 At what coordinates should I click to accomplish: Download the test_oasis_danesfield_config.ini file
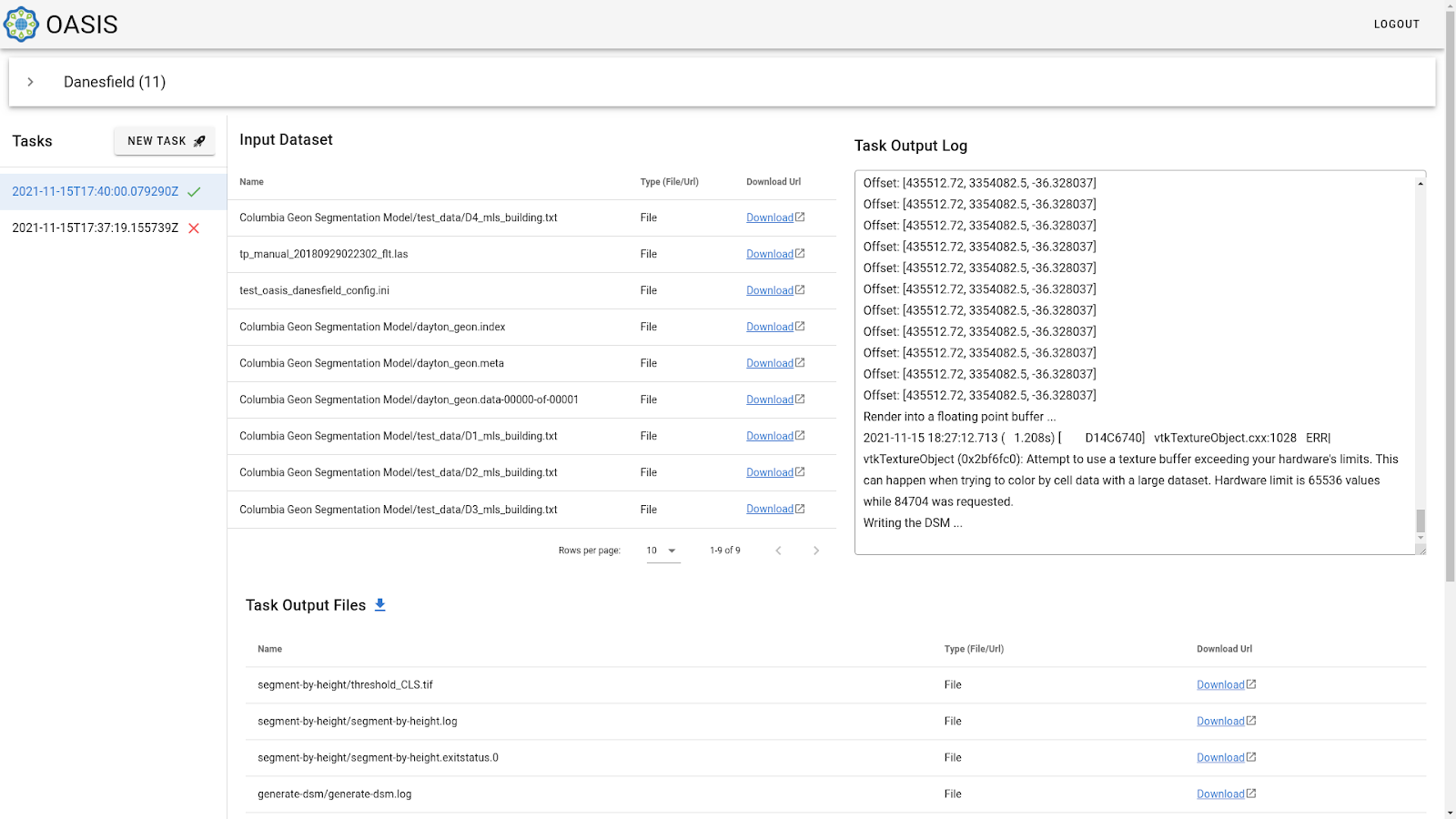click(770, 290)
